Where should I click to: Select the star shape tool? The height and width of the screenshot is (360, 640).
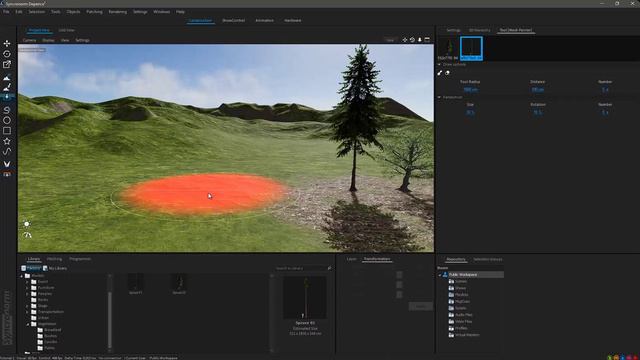click(7, 141)
